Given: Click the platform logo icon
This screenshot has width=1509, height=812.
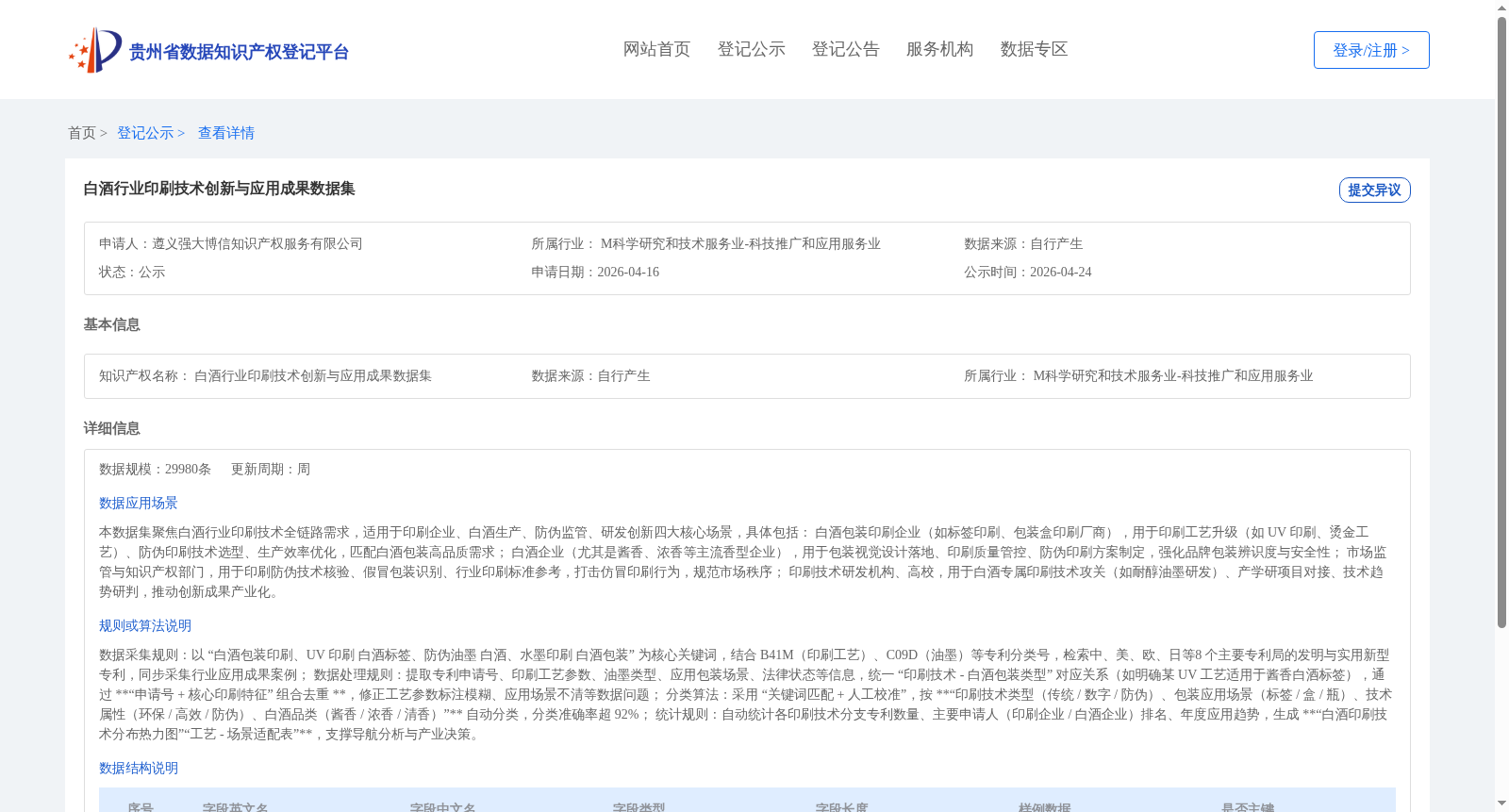Looking at the screenshot, I should (94, 50).
